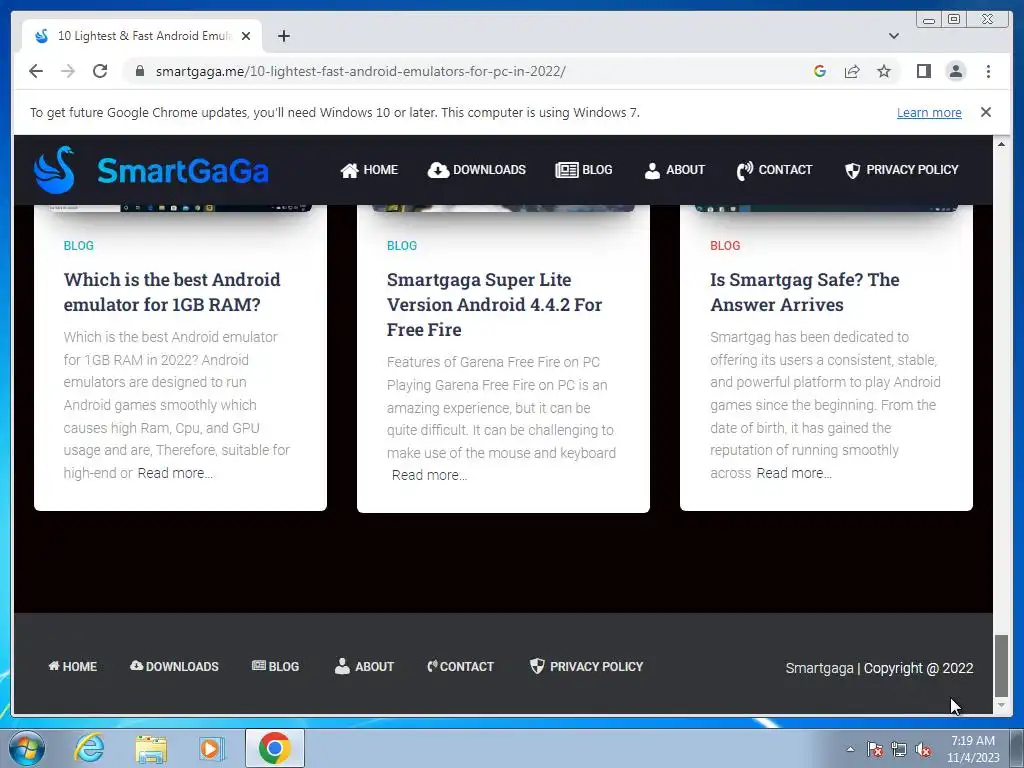Open a new tab with plus icon
The image size is (1024, 768).
(x=283, y=36)
